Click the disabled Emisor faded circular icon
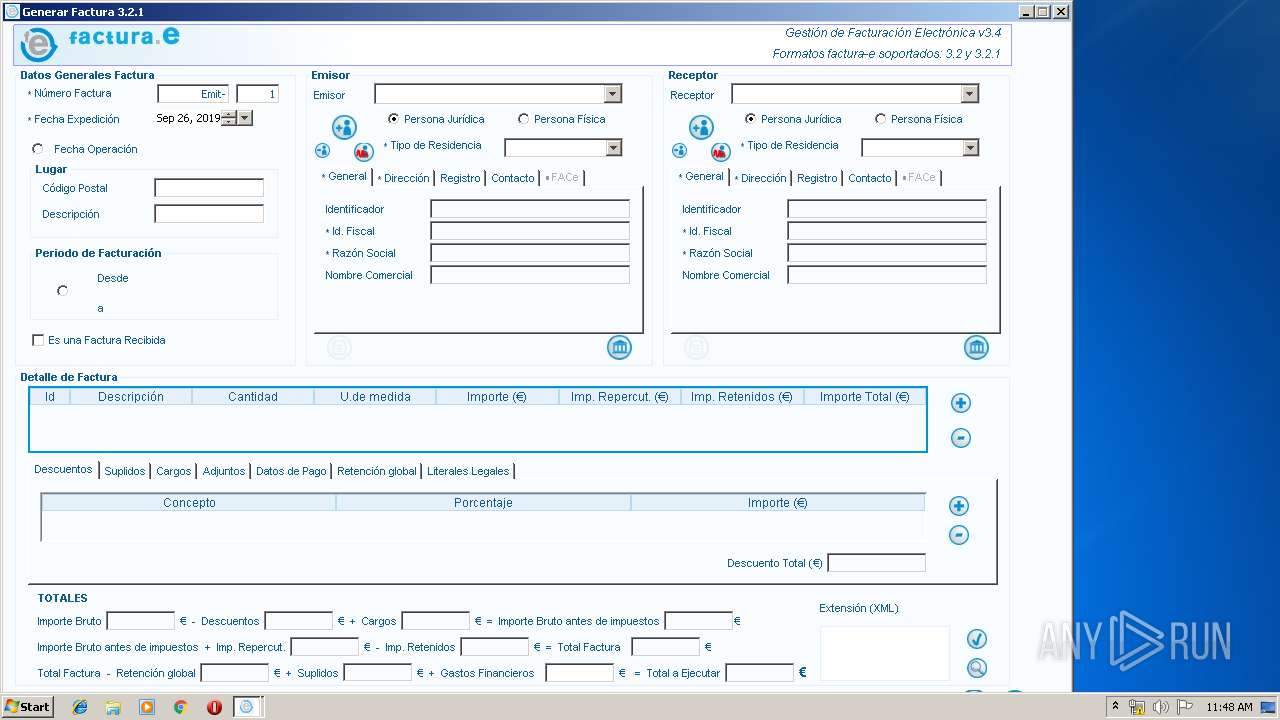The height and width of the screenshot is (720, 1280). (x=339, y=347)
